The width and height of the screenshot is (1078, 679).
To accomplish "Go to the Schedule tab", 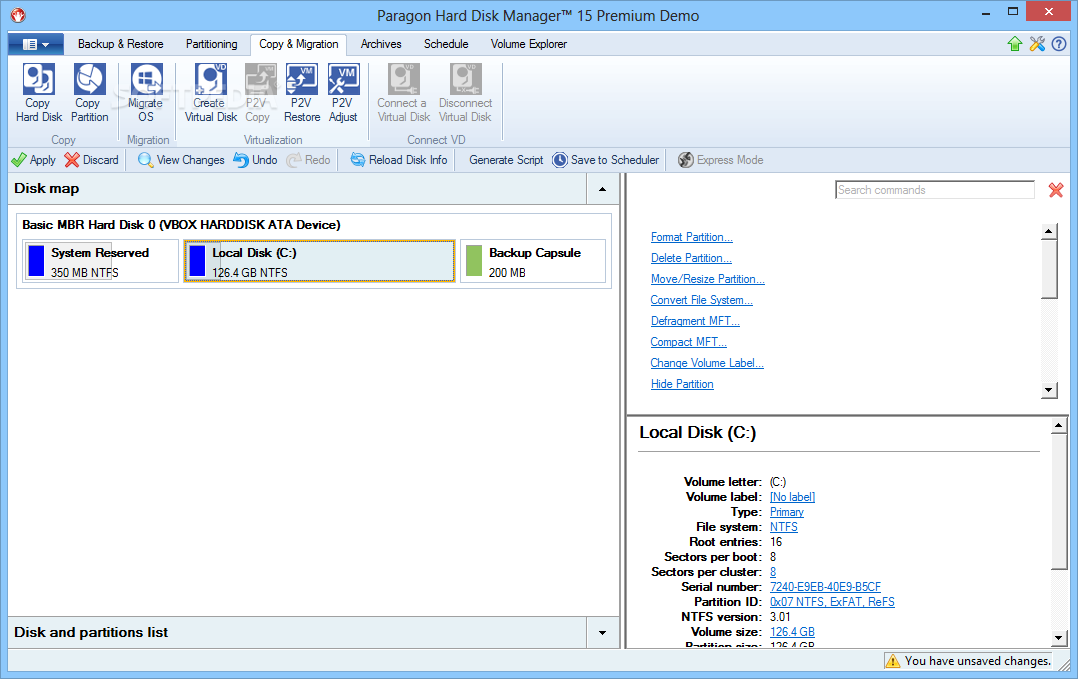I will (x=446, y=44).
